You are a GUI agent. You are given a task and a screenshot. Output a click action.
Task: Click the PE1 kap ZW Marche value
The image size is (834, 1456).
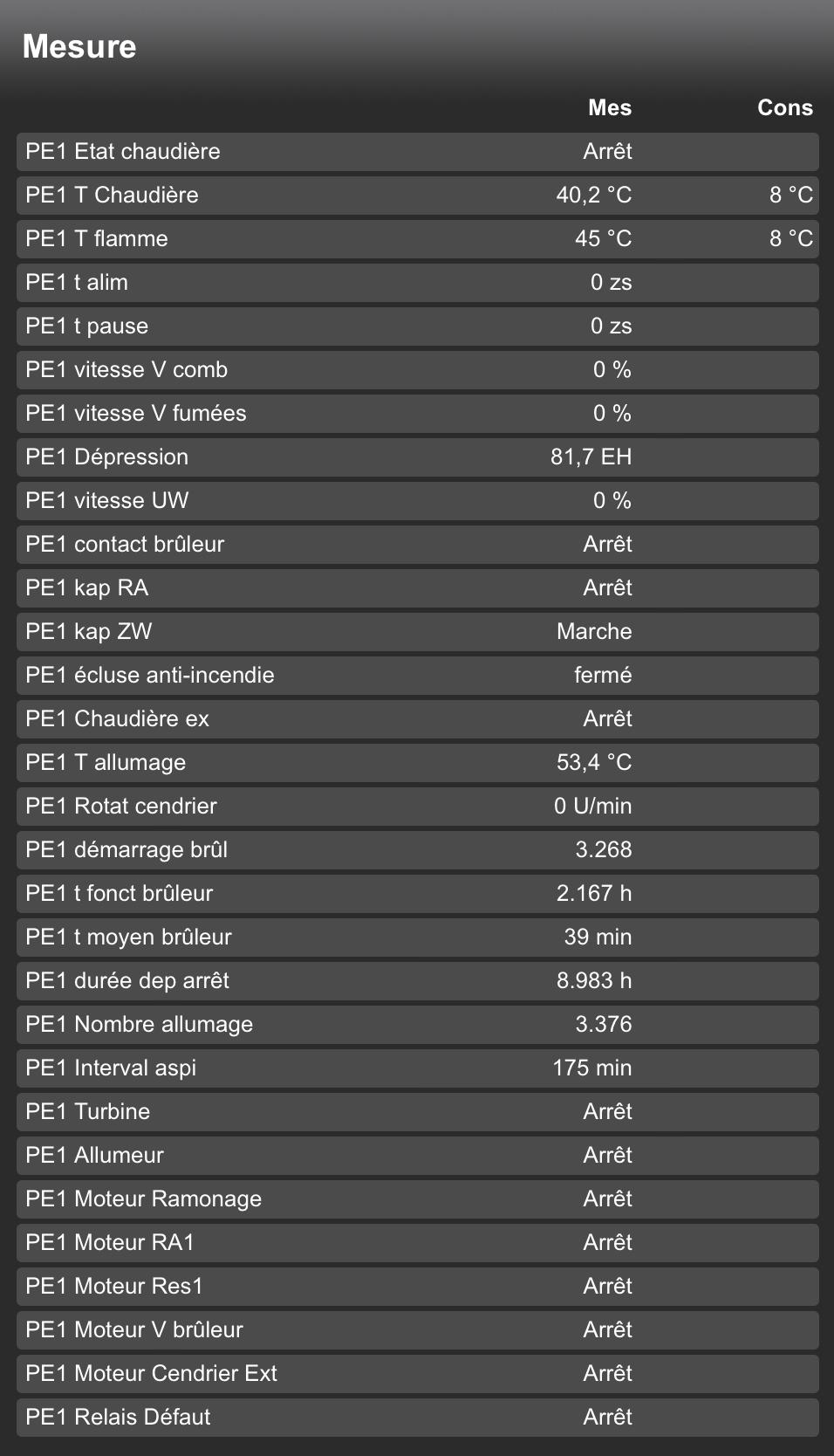594,632
